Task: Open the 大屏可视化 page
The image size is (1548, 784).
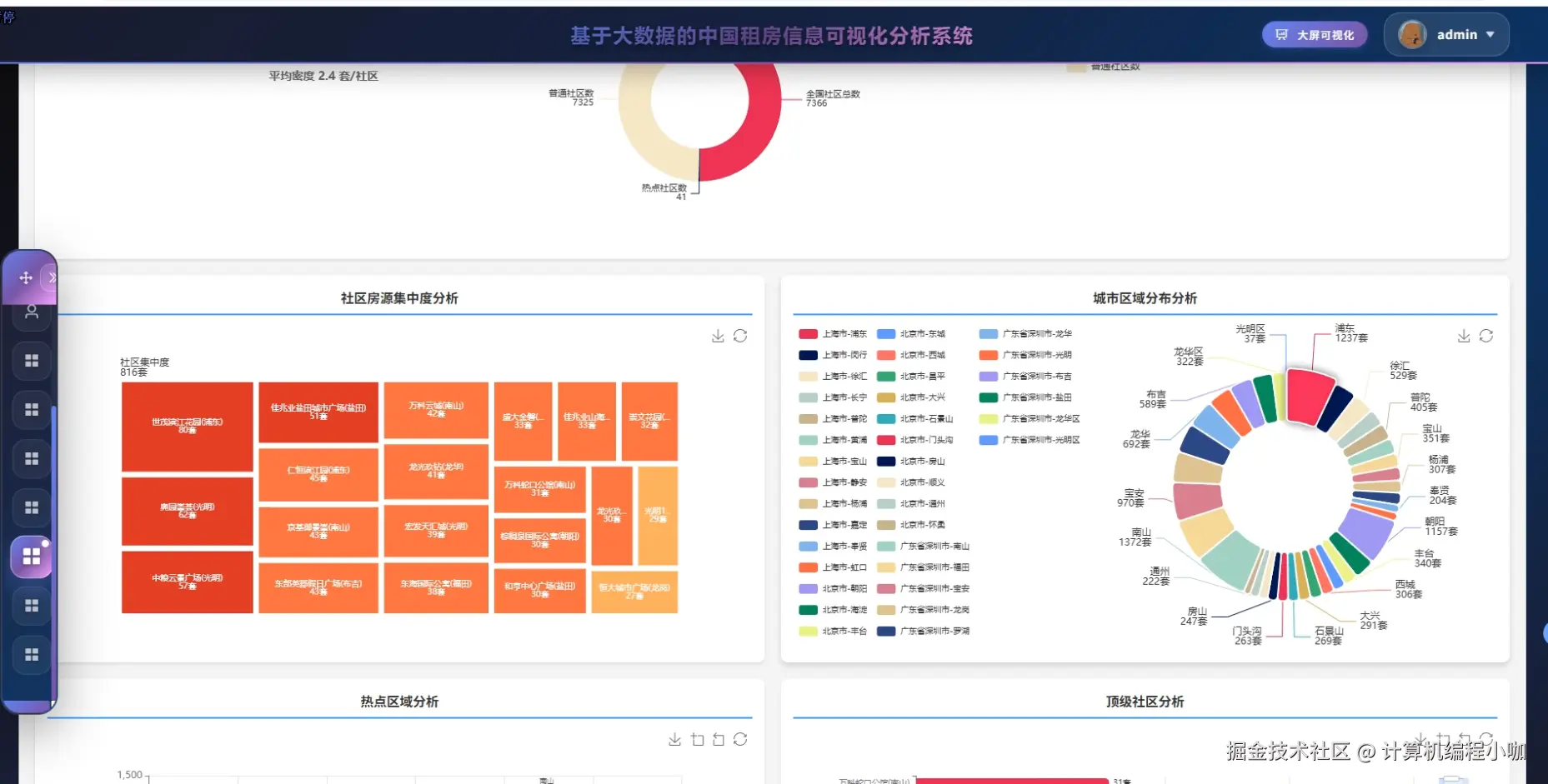Action: point(1314,34)
